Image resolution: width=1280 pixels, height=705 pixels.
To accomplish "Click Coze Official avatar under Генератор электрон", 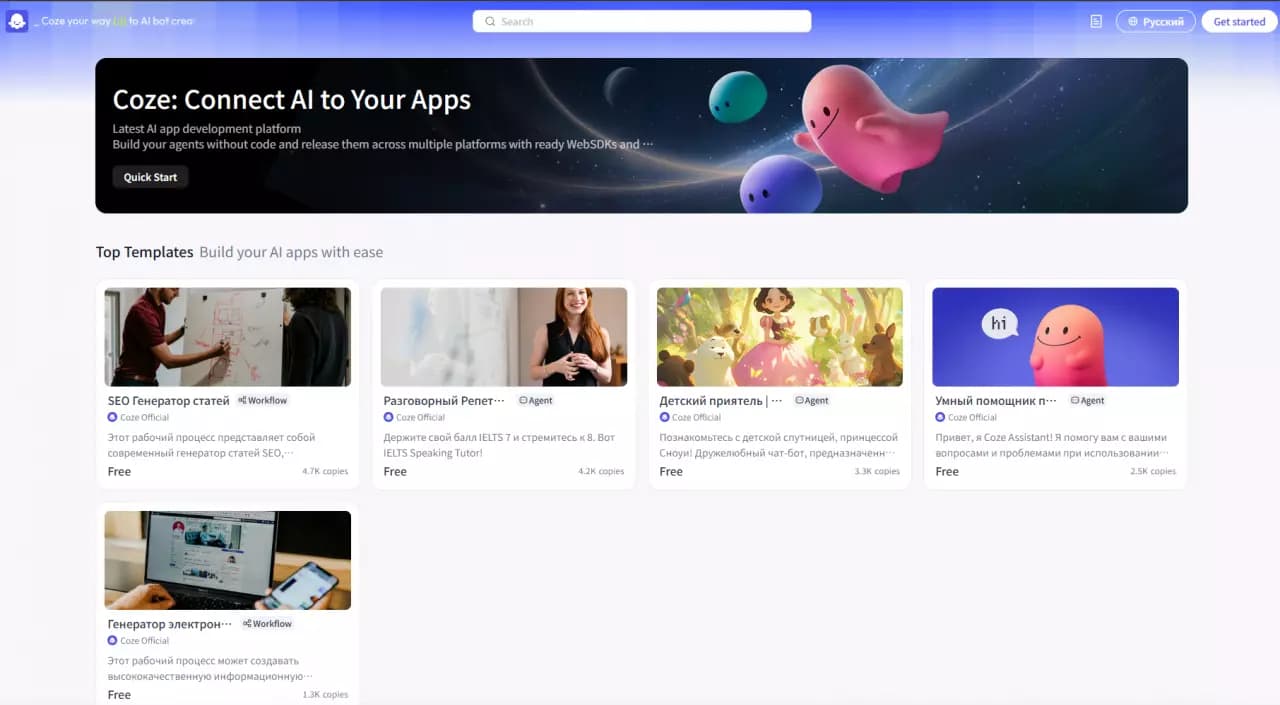I will (x=112, y=640).
